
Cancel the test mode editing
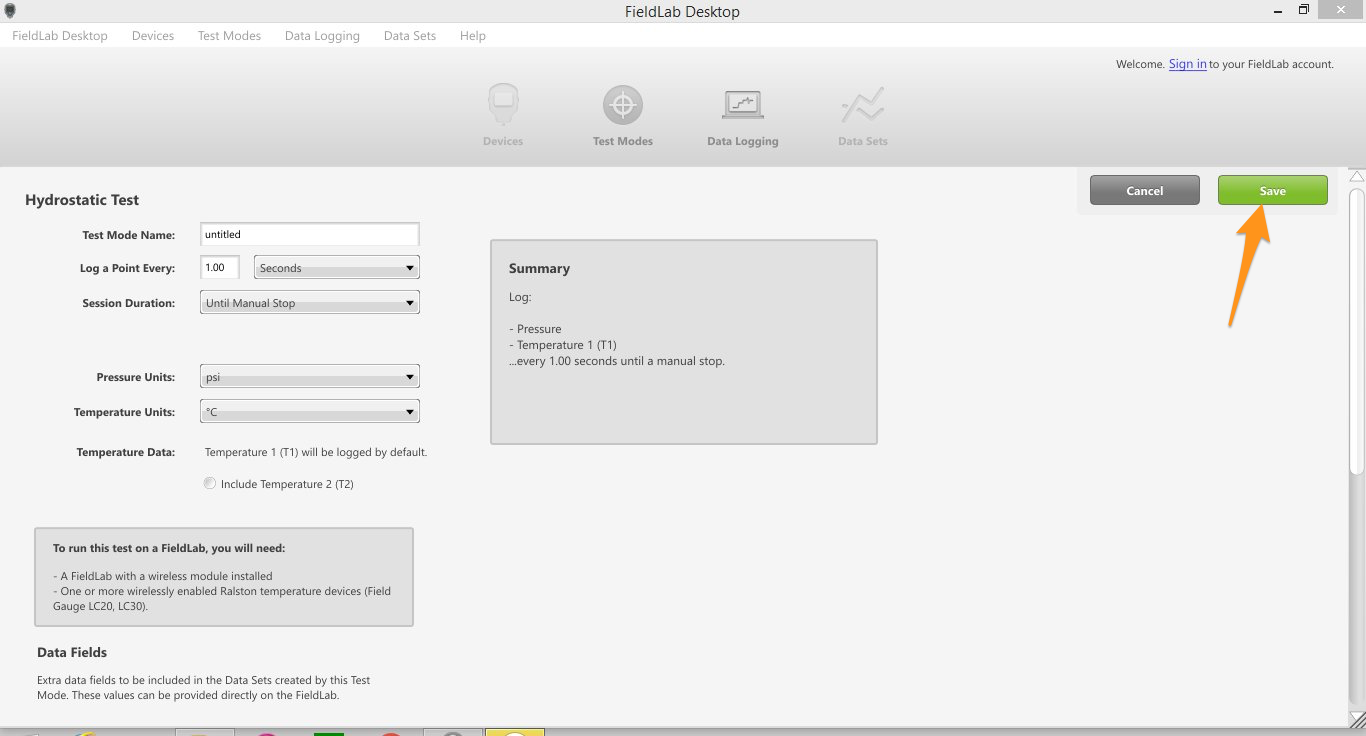[x=1144, y=191]
